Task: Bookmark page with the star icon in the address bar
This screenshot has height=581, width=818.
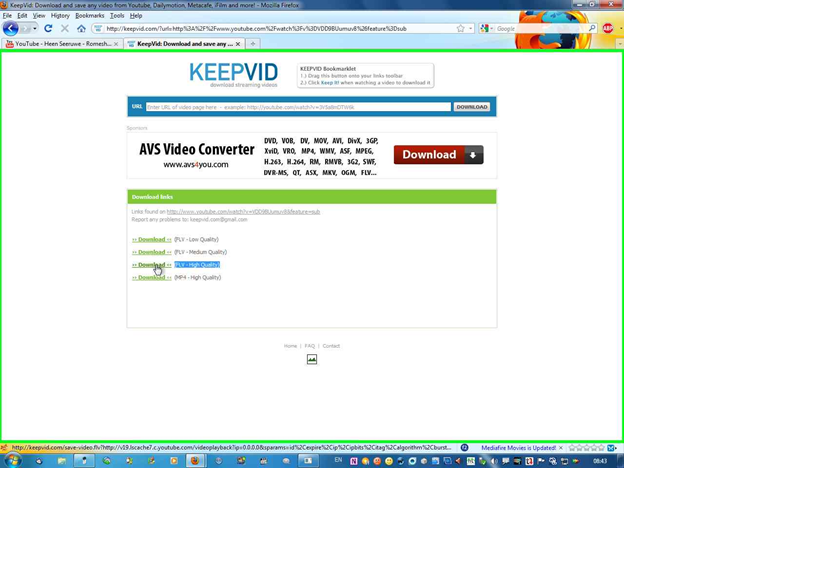Action: pos(460,29)
